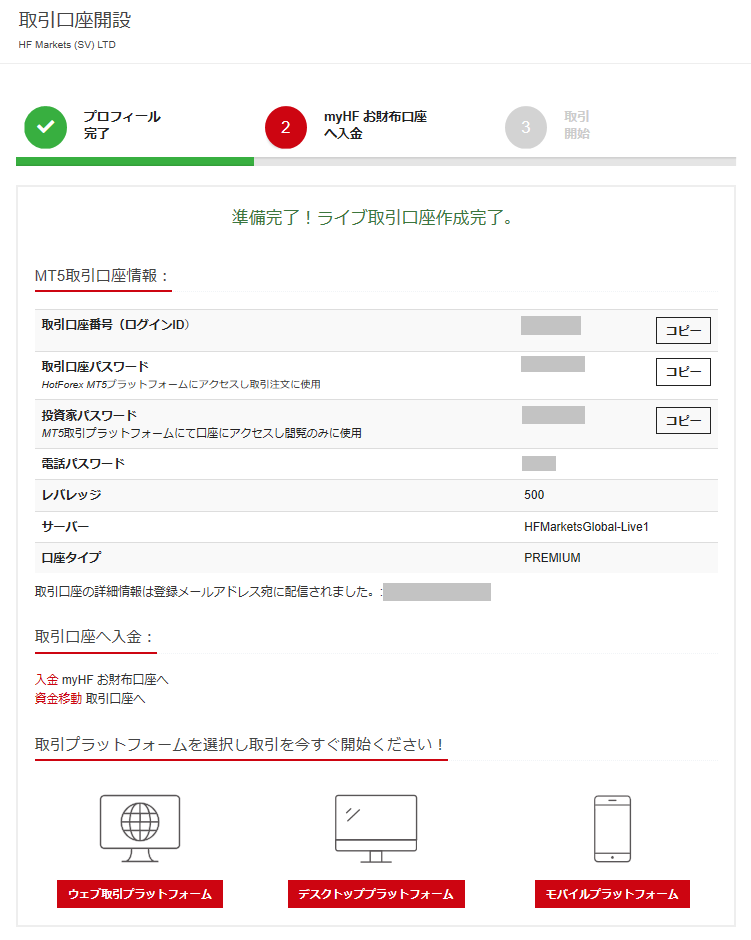The width and height of the screenshot is (751, 940).
Task: Click the mobile phone platform icon
Action: [612, 828]
